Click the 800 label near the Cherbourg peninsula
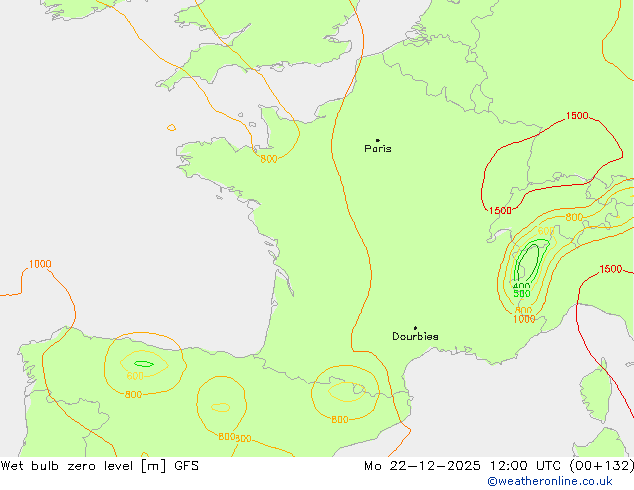The height and width of the screenshot is (490, 634). pos(269,159)
